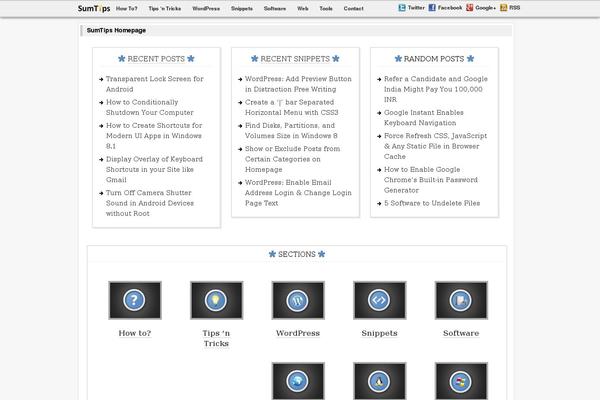Click the Google+ icon
This screenshot has height=400, width=600.
tap(470, 8)
